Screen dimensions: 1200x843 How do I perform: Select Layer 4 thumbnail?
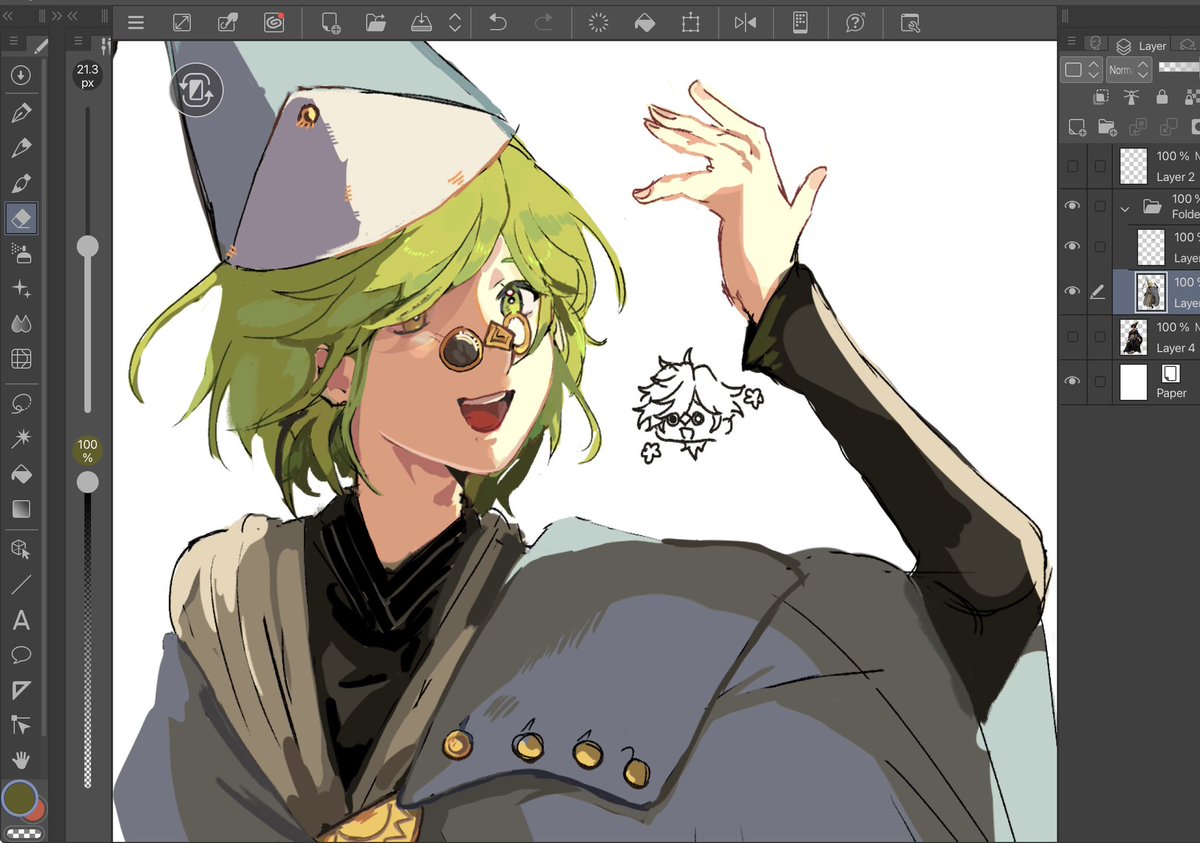coord(1133,337)
